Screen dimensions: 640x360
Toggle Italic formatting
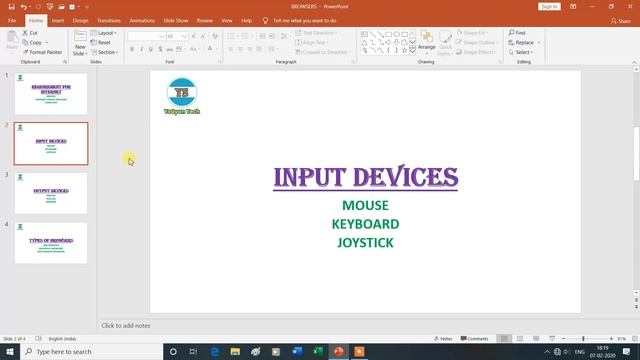point(141,49)
